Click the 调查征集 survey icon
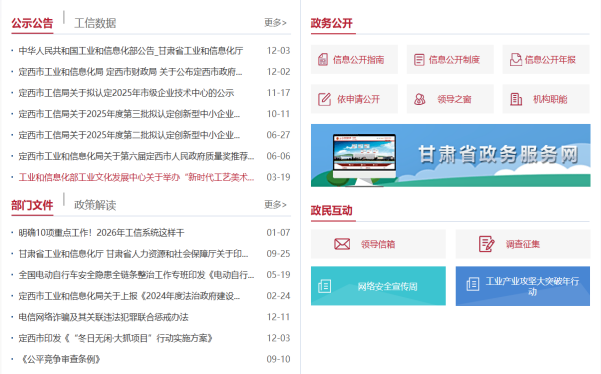Image resolution: width=601 pixels, height=374 pixels. pos(486,244)
